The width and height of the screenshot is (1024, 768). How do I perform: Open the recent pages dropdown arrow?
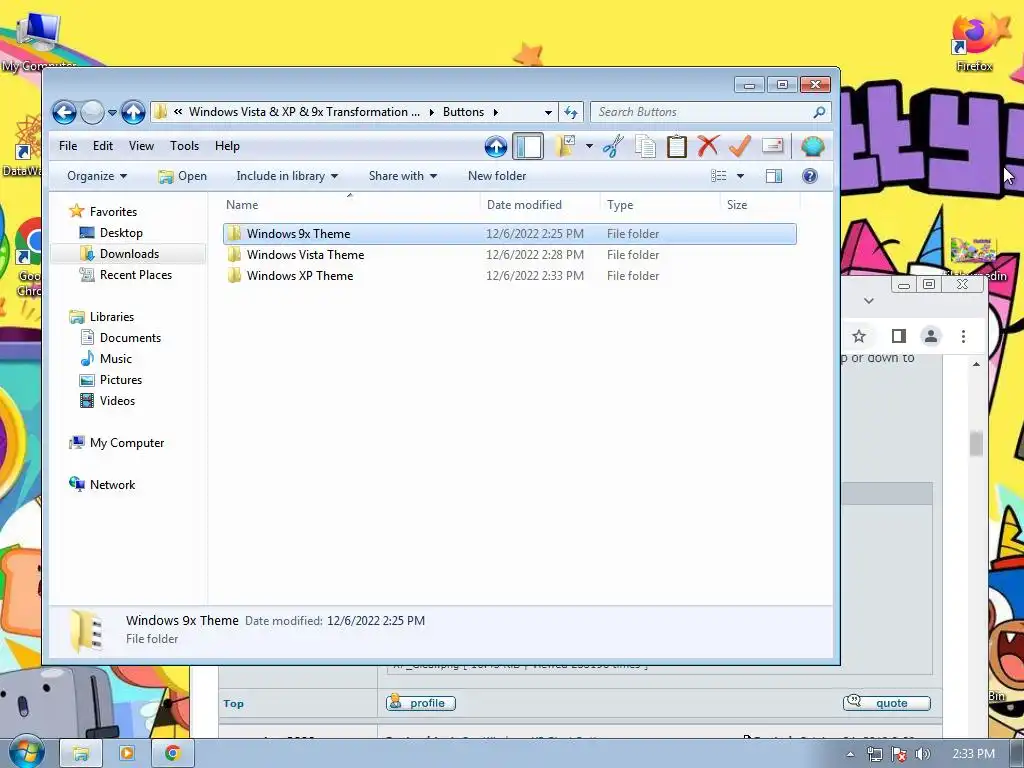tap(112, 112)
